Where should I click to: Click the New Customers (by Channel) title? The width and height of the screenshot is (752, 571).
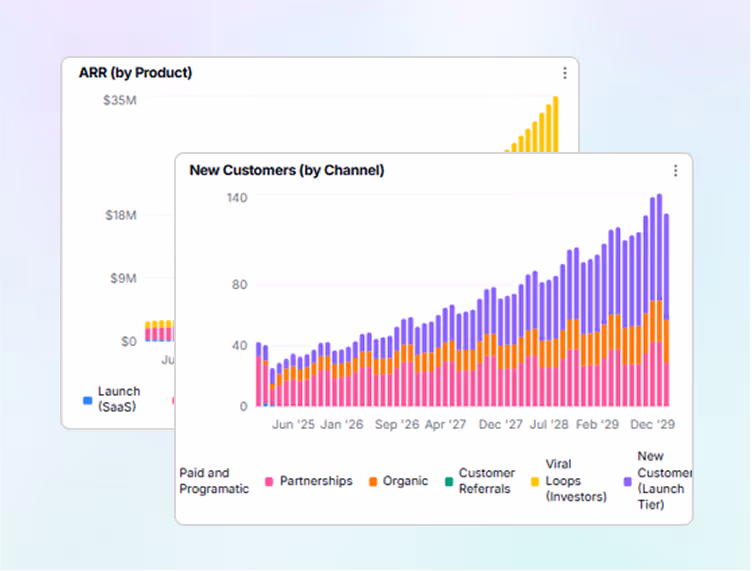[x=287, y=171]
